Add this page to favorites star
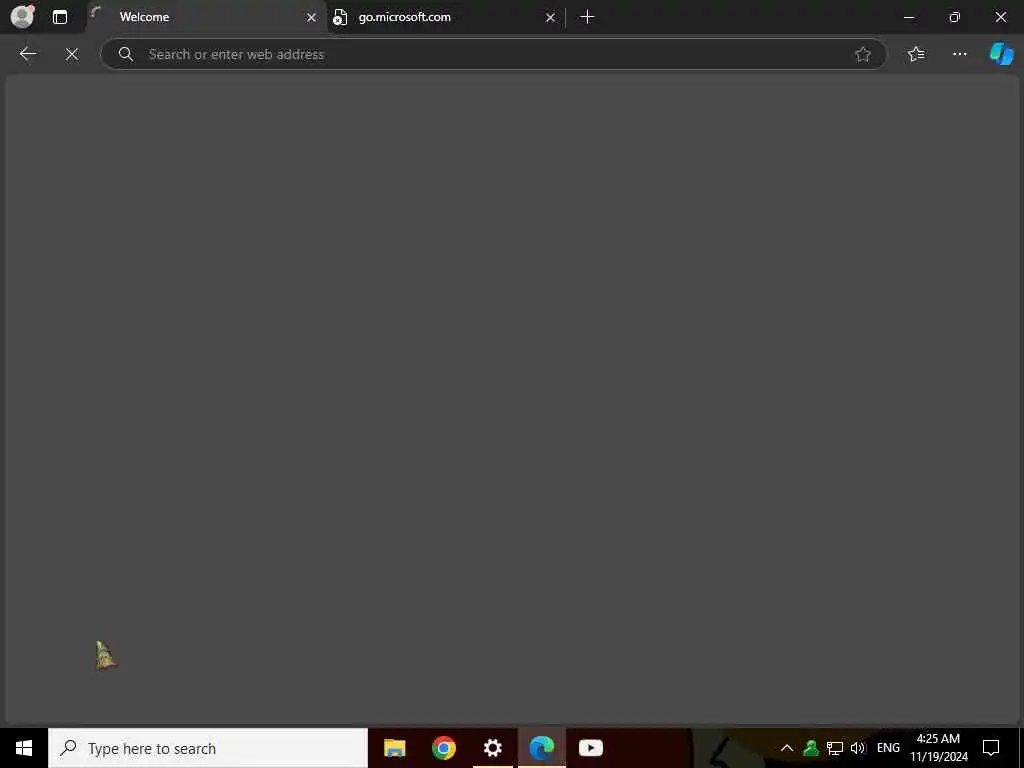Image resolution: width=1024 pixels, height=768 pixels. (863, 54)
